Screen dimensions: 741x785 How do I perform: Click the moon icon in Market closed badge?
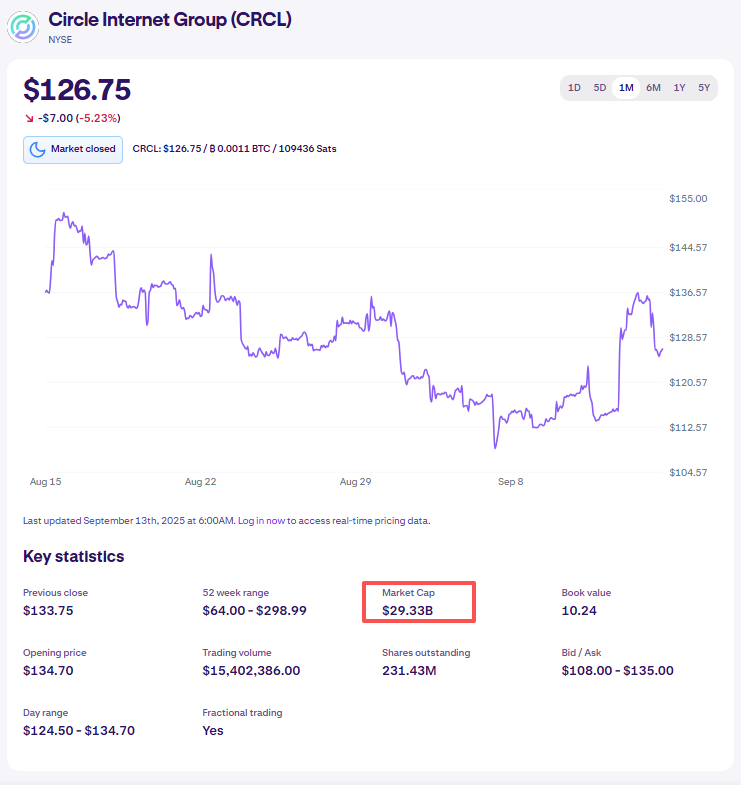(x=38, y=149)
